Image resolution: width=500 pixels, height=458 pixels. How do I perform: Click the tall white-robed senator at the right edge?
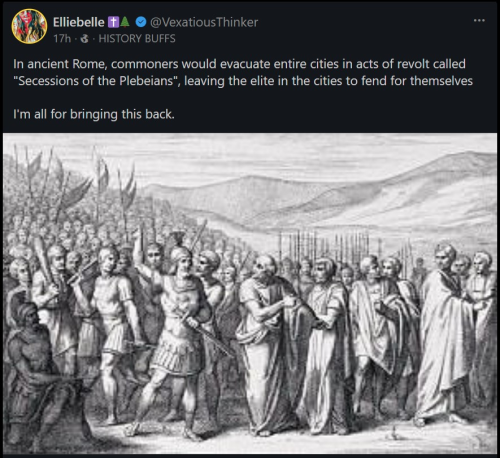click(443, 333)
